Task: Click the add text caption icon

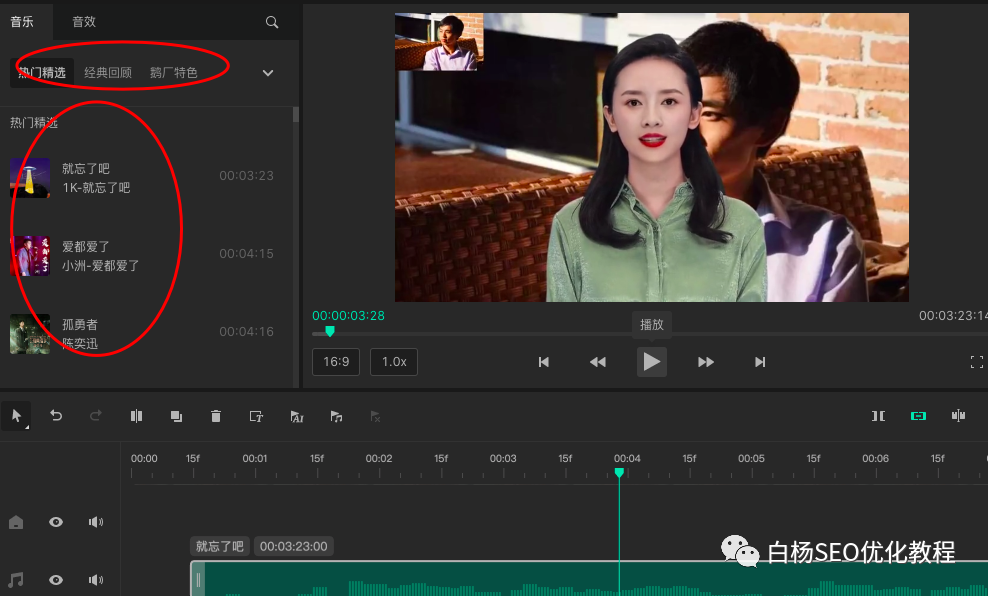Action: tap(256, 416)
